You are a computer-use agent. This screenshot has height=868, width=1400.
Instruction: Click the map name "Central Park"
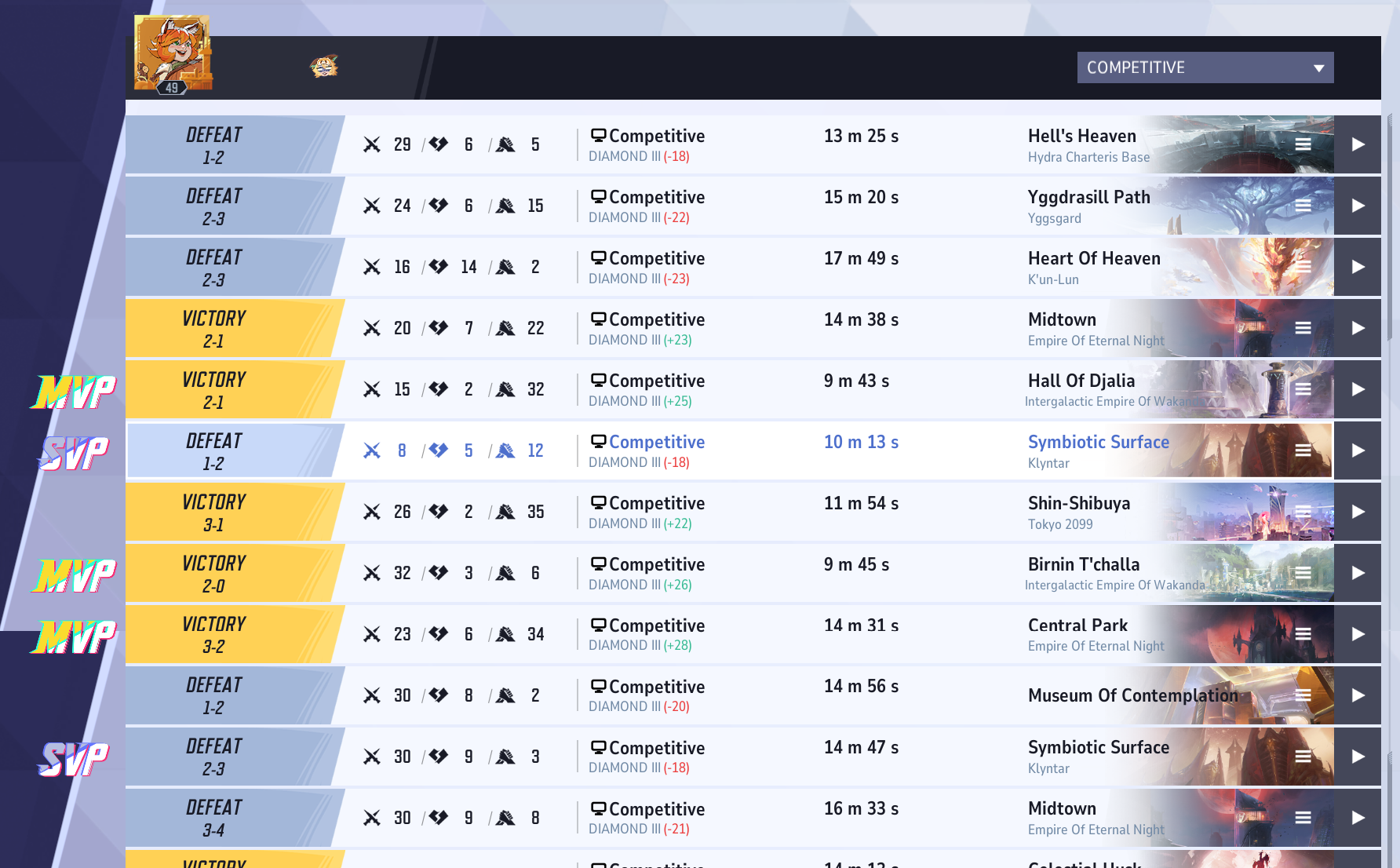pyautogui.click(x=1077, y=625)
